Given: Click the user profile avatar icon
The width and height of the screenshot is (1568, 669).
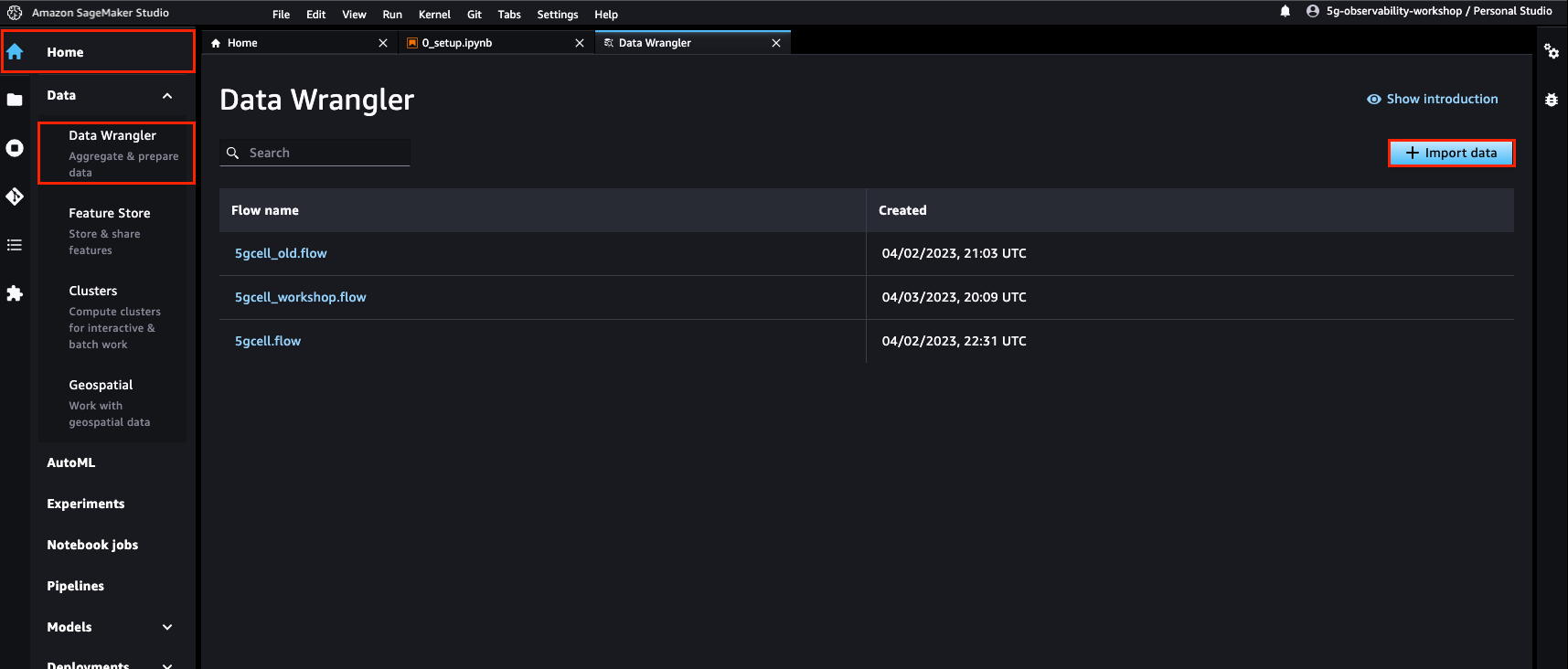Looking at the screenshot, I should point(1313,11).
